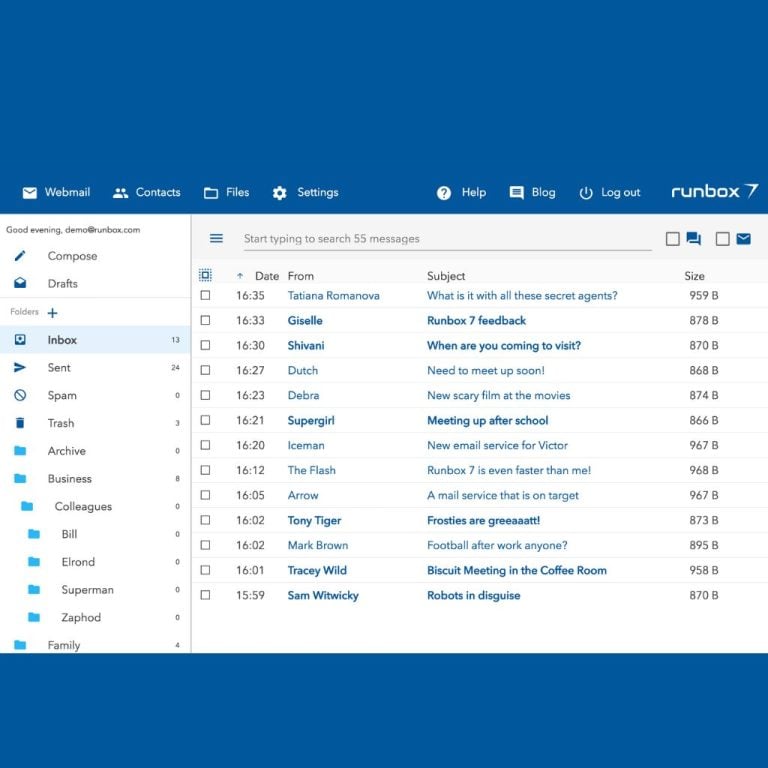Click sender 'The Flash'
768x768 pixels.
312,470
